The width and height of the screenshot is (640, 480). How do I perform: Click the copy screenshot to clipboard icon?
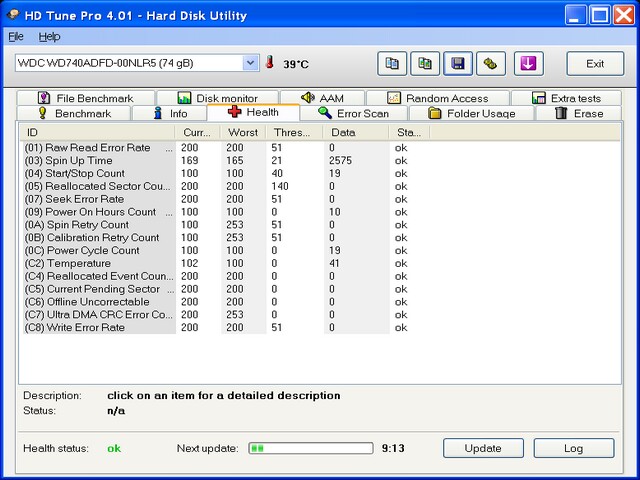click(x=425, y=64)
